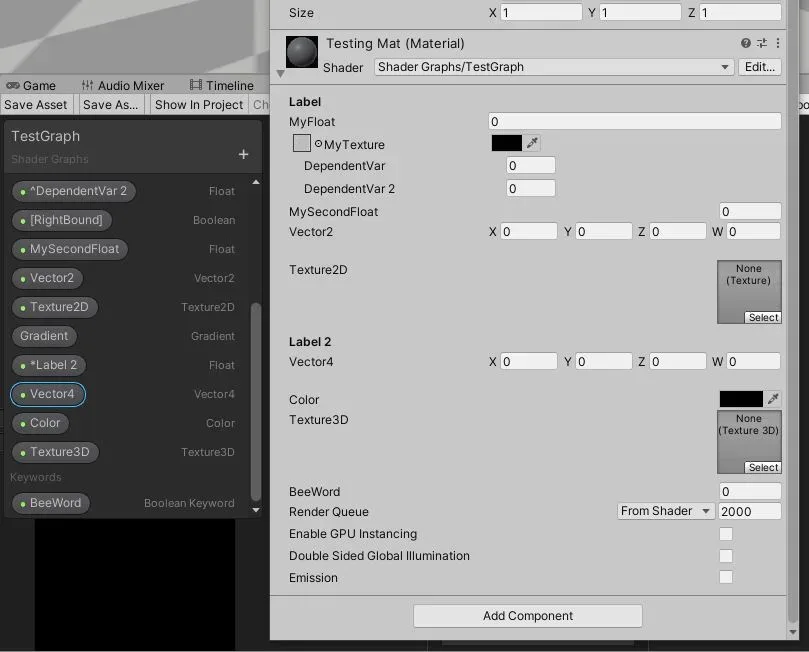Click the shader Edit... button
This screenshot has width=809, height=652.
pos(759,67)
